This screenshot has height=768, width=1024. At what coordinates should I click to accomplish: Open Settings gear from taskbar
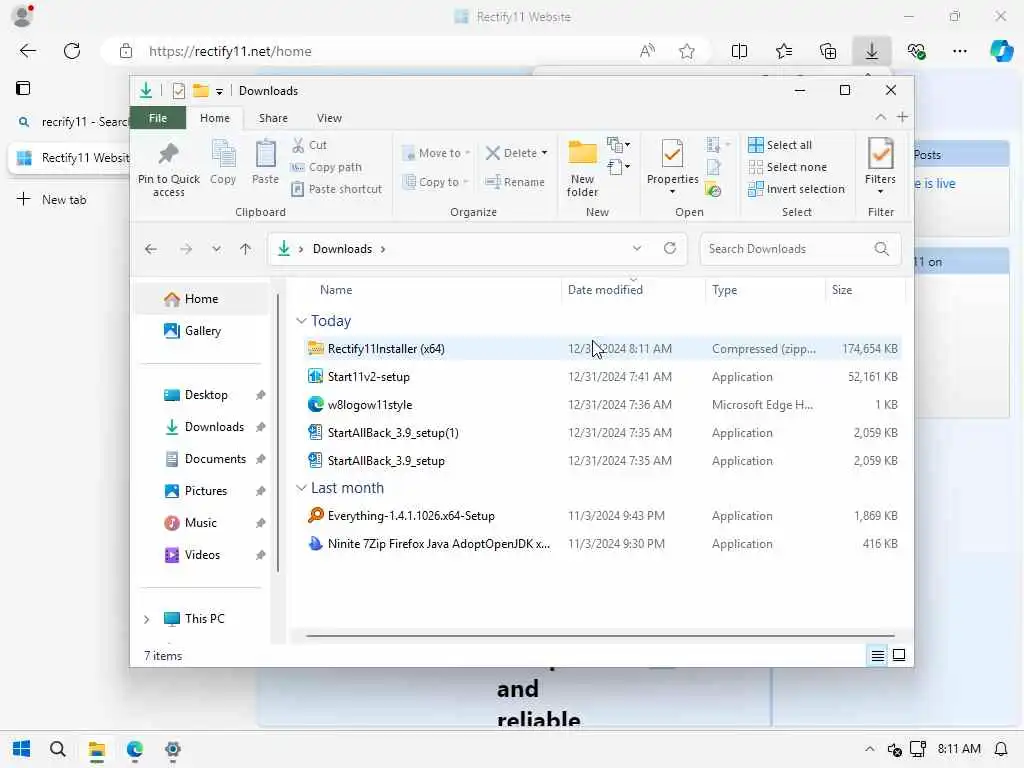(x=172, y=749)
